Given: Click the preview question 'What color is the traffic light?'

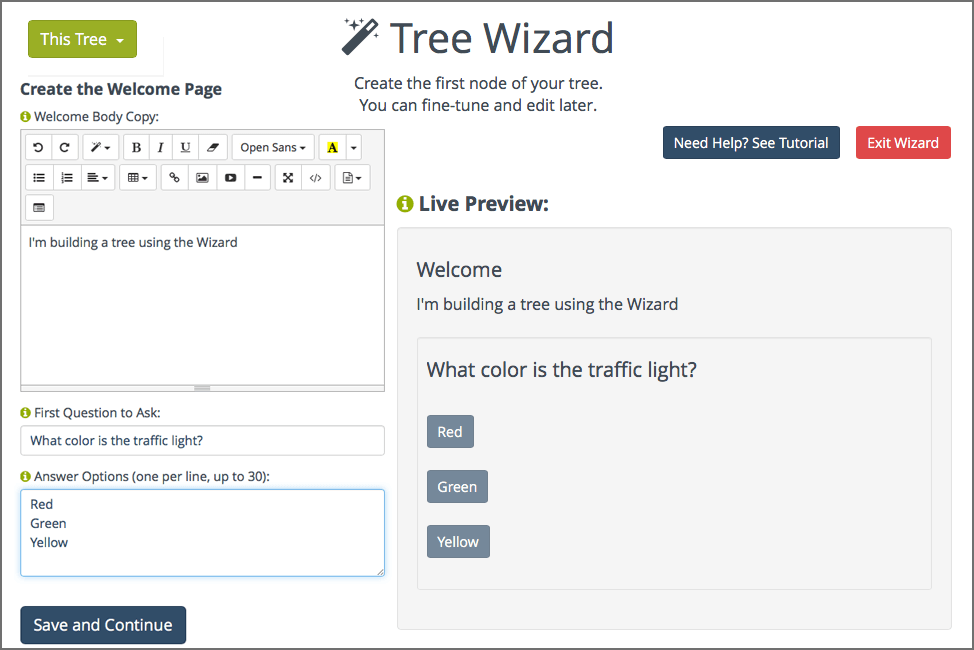Looking at the screenshot, I should click(x=562, y=370).
